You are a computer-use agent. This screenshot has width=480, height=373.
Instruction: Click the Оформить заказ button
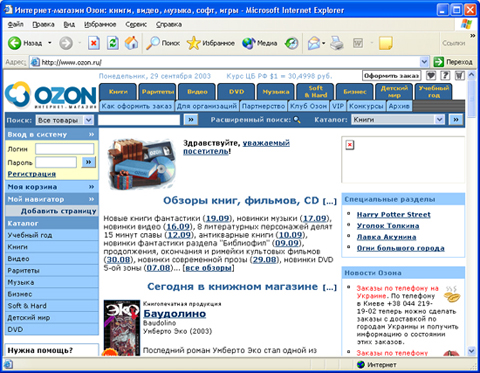pos(391,76)
